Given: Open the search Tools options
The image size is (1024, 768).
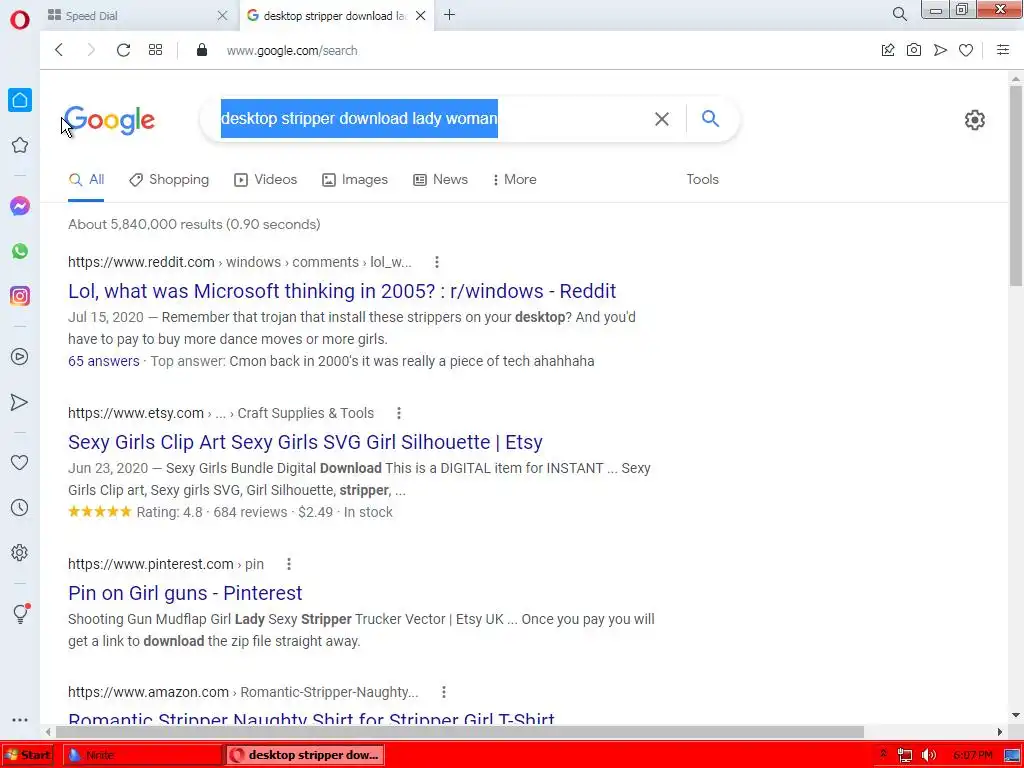Looking at the screenshot, I should pos(702,180).
